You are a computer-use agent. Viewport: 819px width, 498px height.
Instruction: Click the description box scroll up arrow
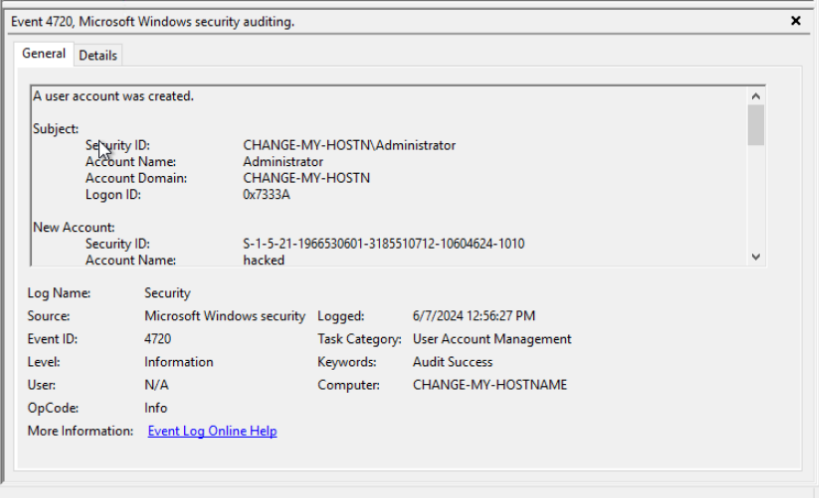coord(756,95)
